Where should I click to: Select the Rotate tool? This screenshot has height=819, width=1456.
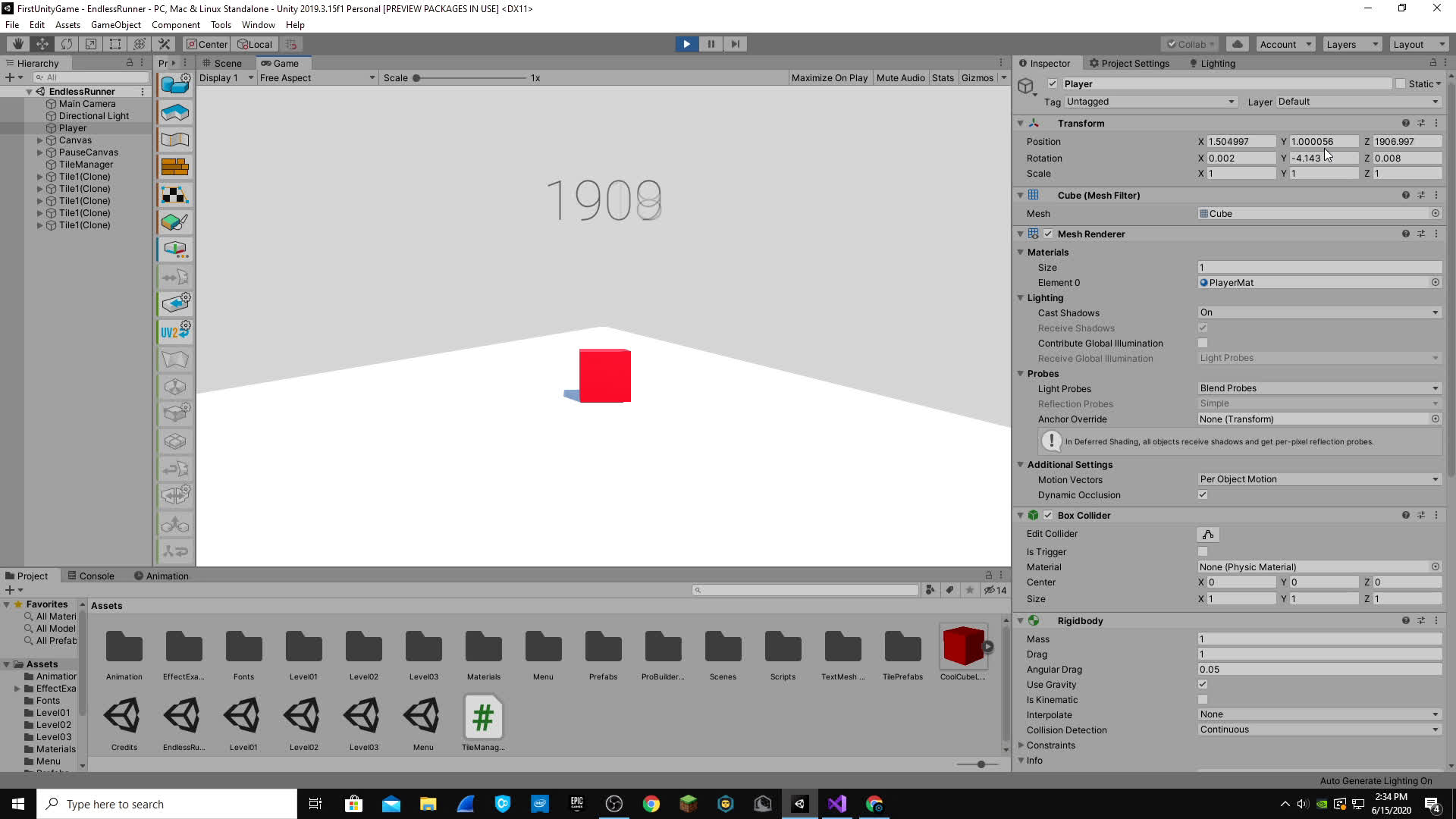[x=67, y=43]
